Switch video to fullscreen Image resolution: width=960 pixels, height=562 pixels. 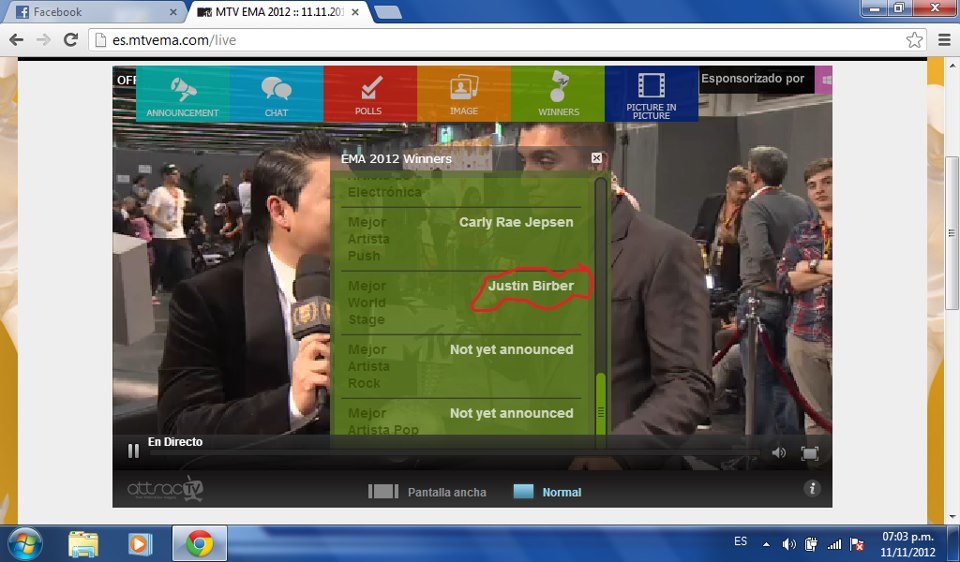click(810, 453)
